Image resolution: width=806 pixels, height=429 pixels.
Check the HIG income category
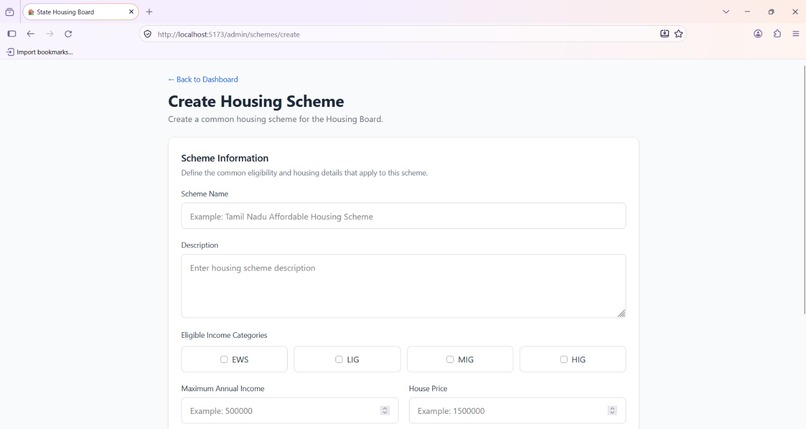(563, 359)
